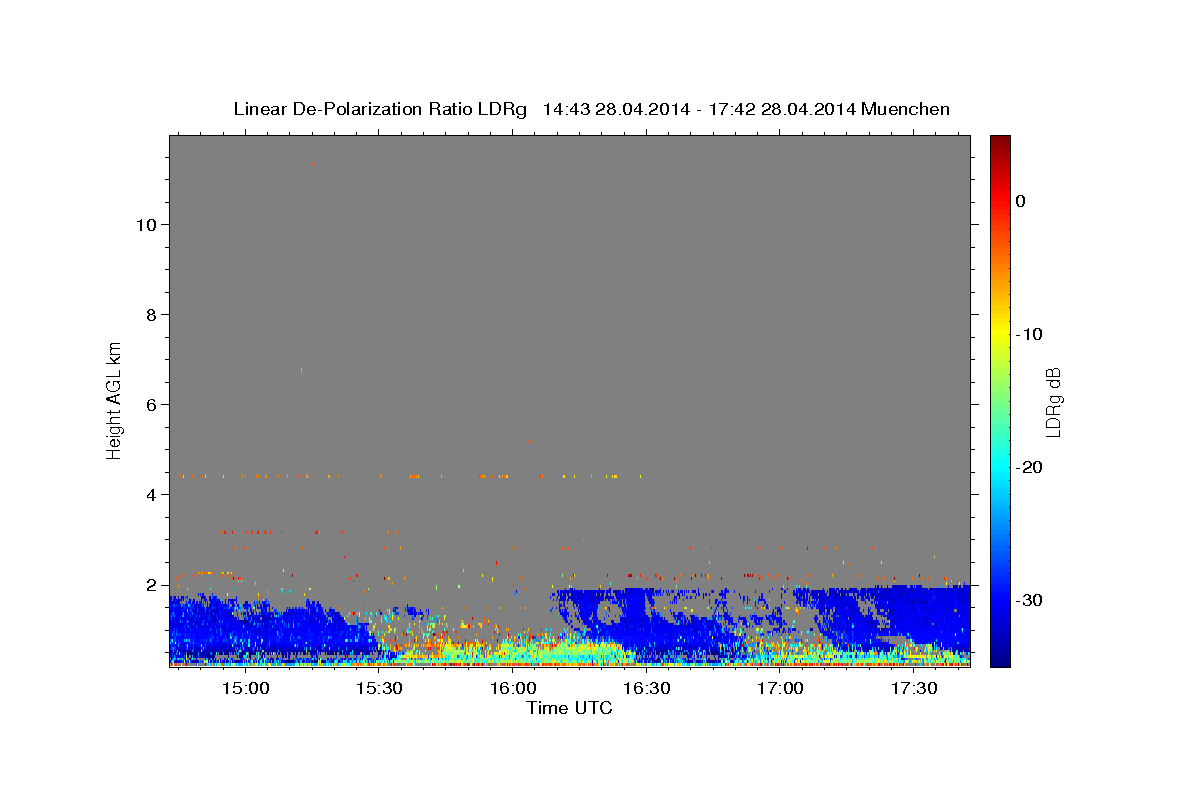The image size is (1200, 800).
Task: Click the height tick label '8'
Action: (x=153, y=315)
